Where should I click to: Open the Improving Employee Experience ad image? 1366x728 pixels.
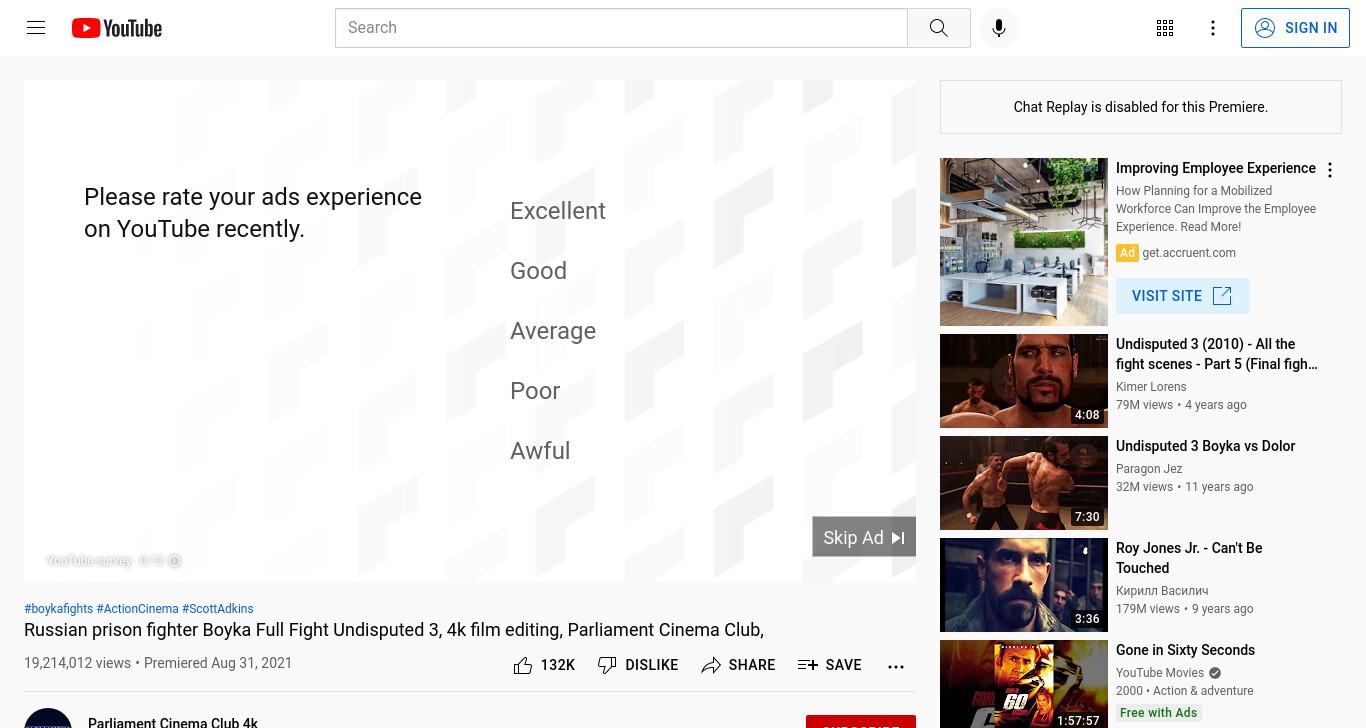1024,242
